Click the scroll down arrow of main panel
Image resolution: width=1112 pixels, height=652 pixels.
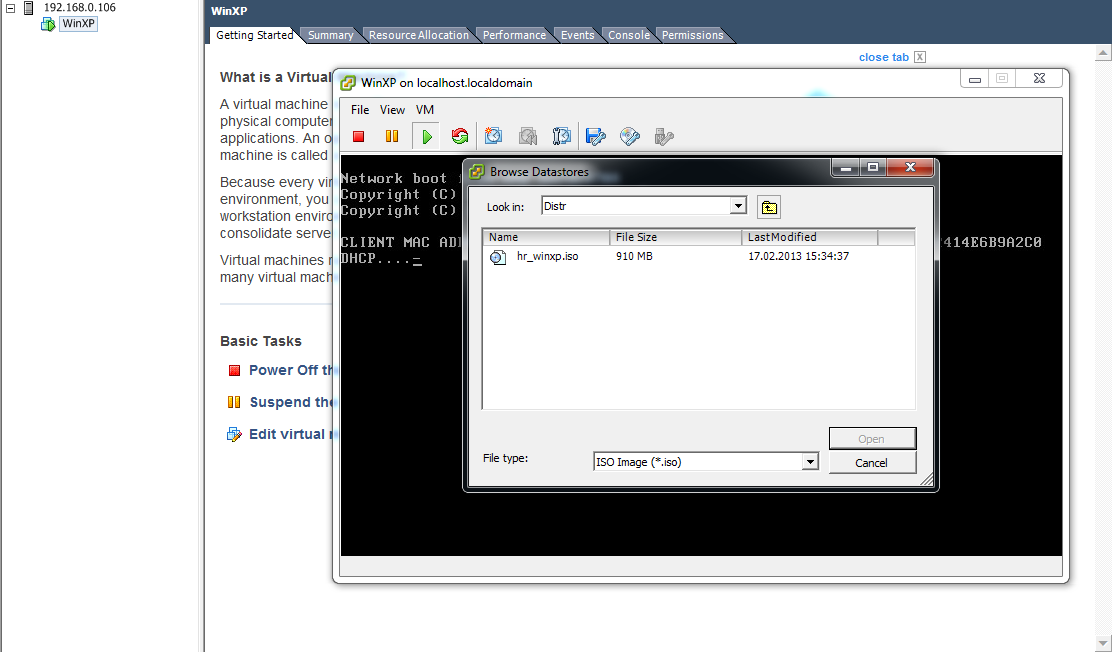pos(1103,644)
